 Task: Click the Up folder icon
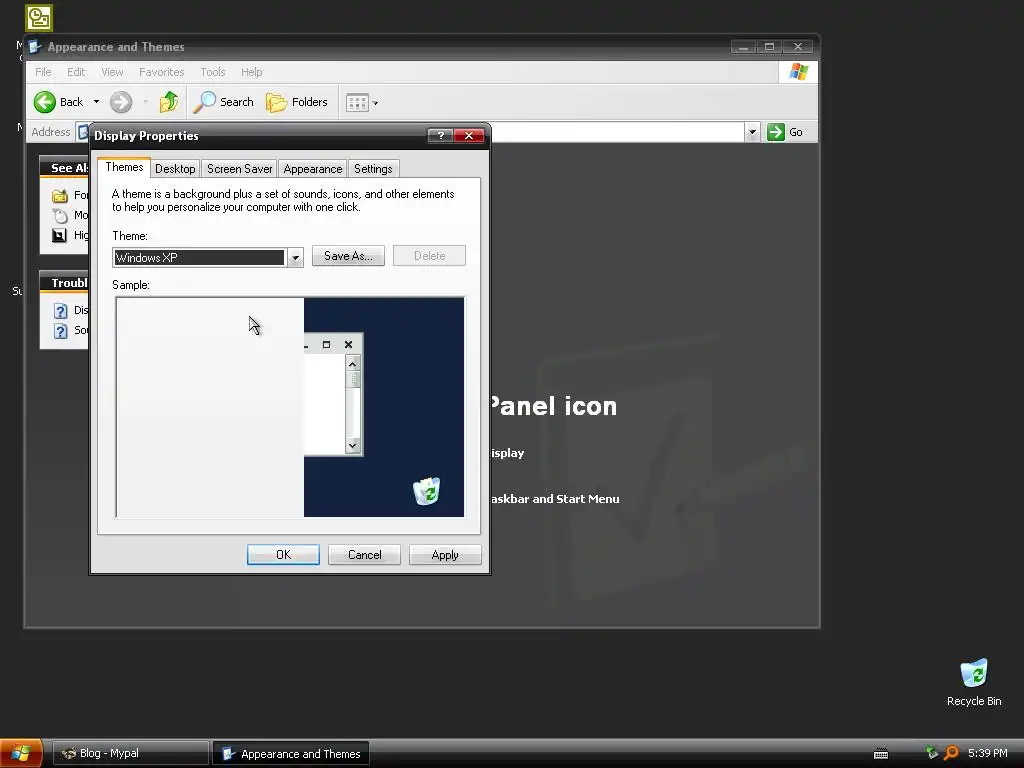168,102
